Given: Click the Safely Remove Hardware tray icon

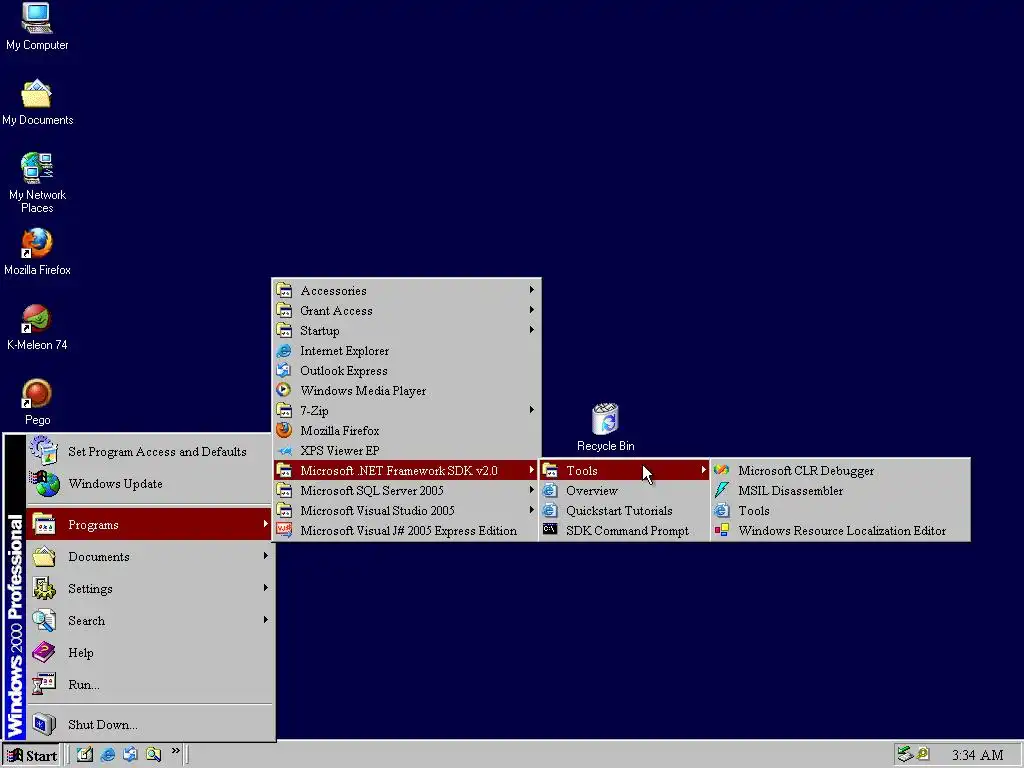Looking at the screenshot, I should [x=904, y=754].
